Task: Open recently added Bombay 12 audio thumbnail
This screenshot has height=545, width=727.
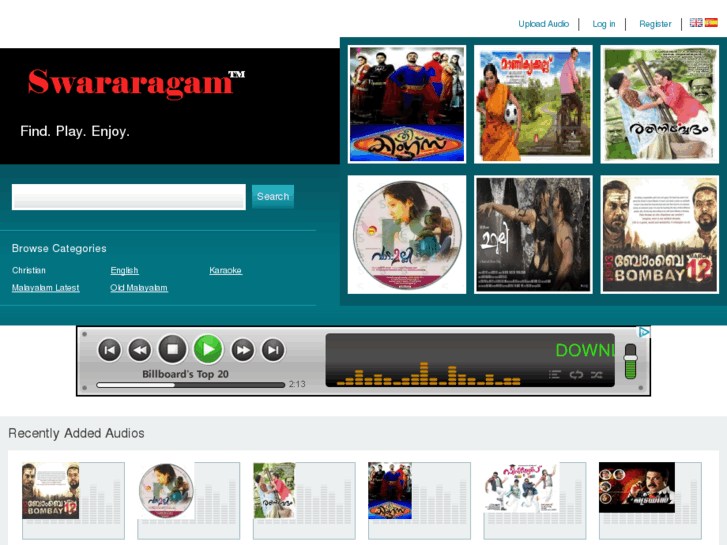Action: tap(51, 491)
